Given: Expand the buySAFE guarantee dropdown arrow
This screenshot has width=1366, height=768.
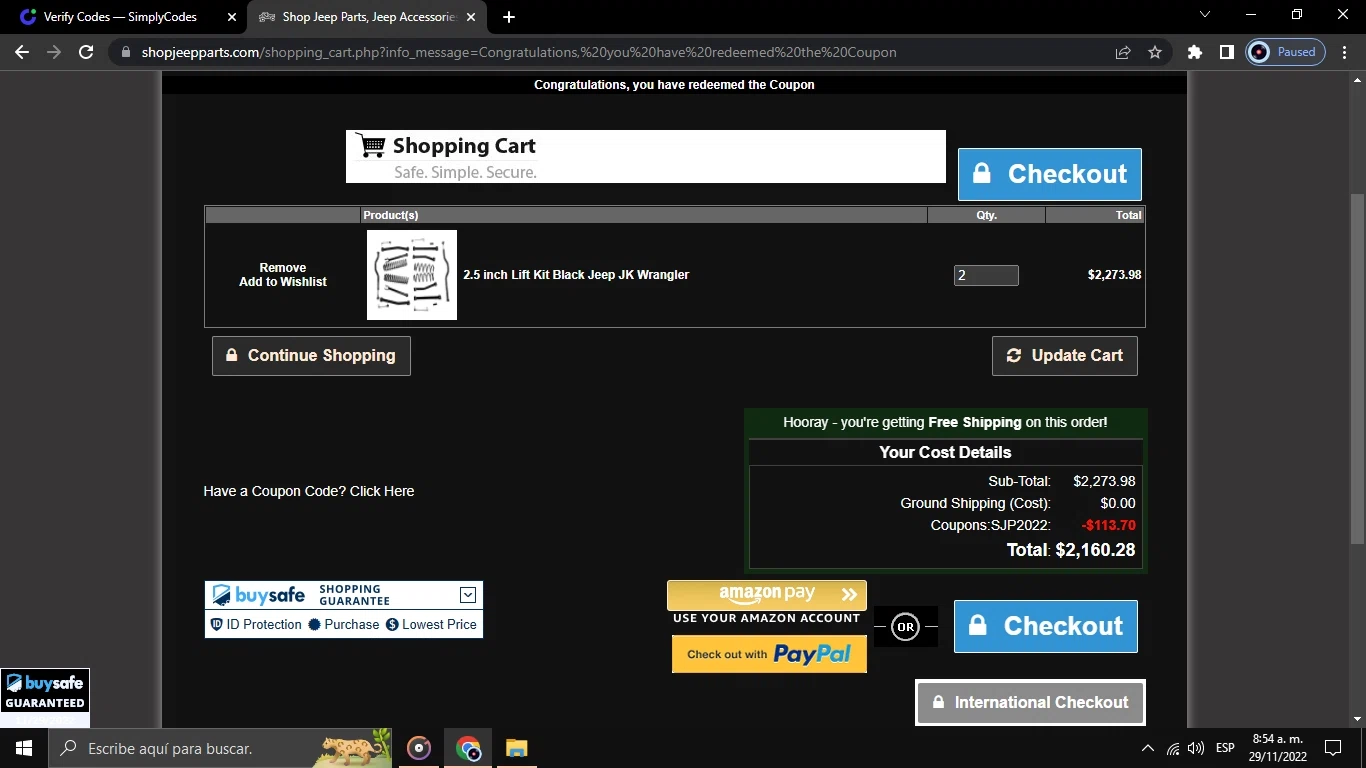Looking at the screenshot, I should [x=467, y=595].
